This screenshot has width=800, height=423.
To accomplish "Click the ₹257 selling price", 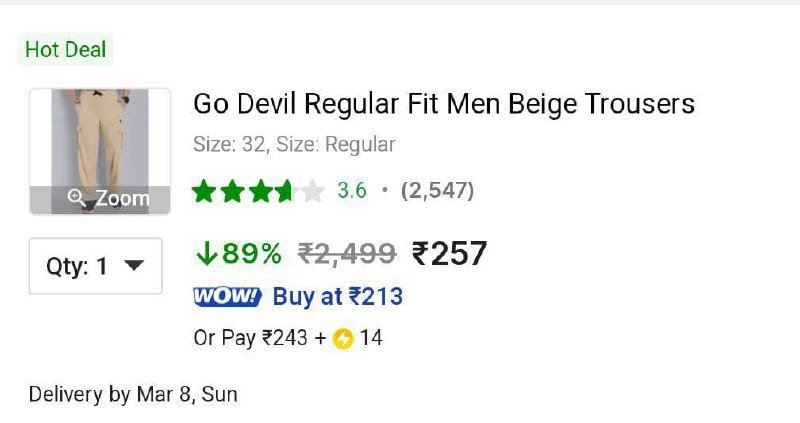I will pos(449,254).
